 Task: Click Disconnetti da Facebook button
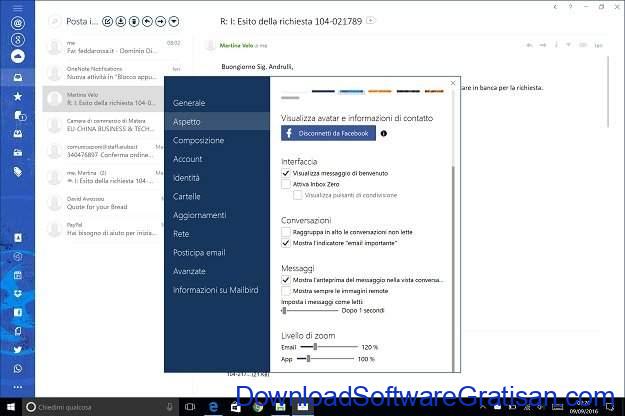point(328,133)
